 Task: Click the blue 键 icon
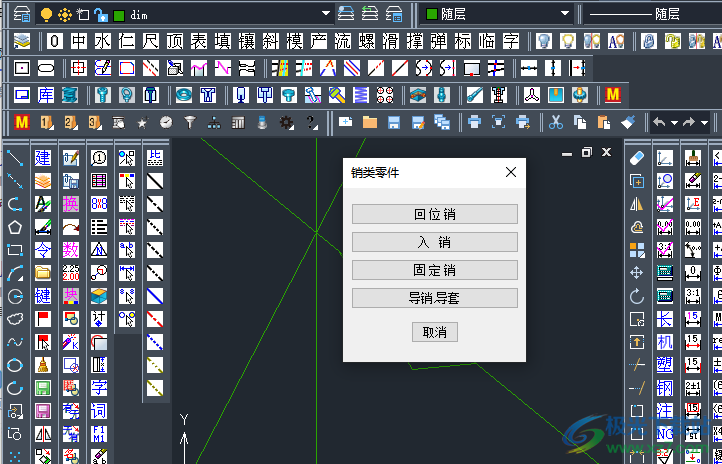click(43, 296)
